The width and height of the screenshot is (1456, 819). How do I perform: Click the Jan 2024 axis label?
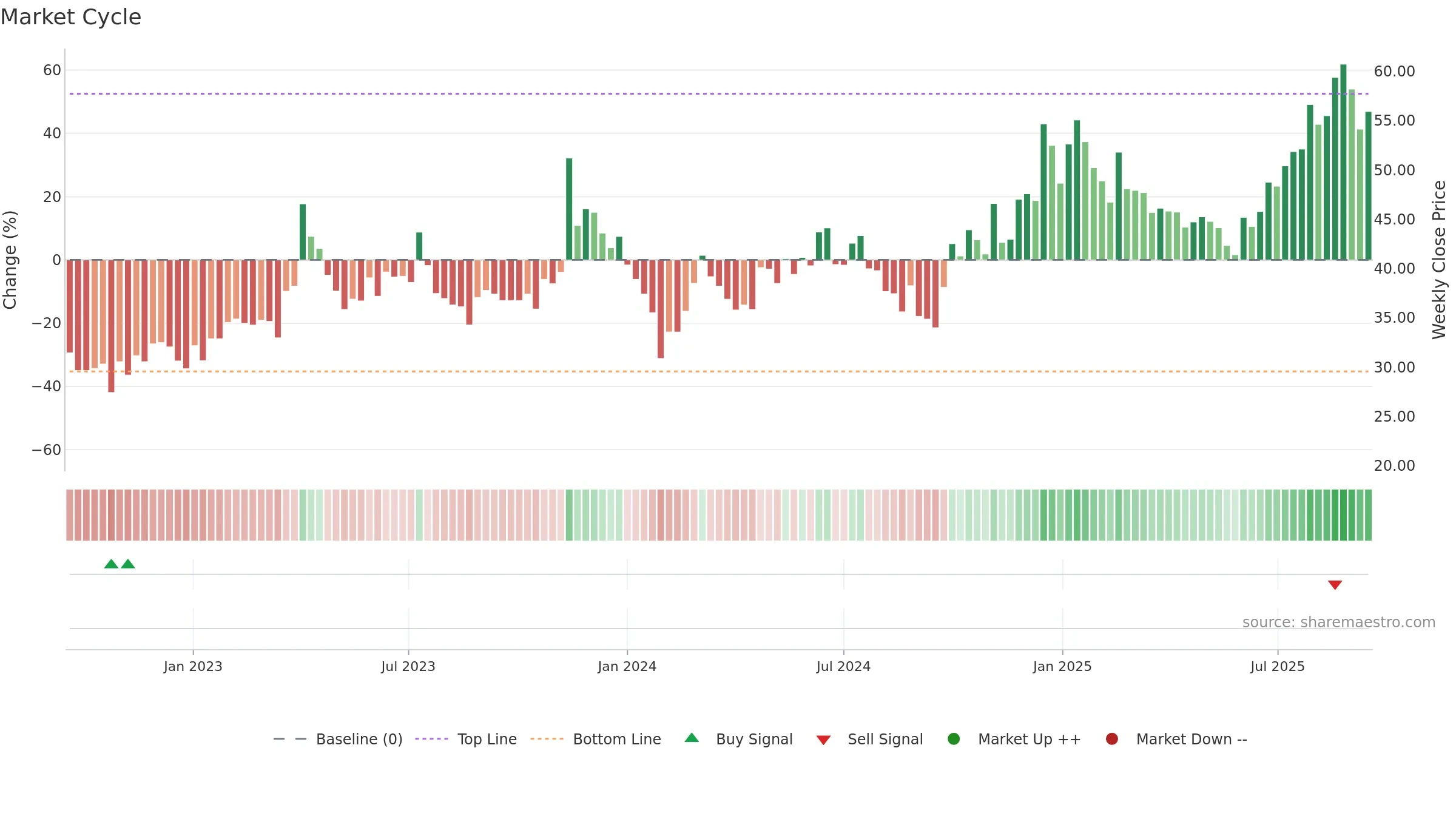click(x=627, y=666)
